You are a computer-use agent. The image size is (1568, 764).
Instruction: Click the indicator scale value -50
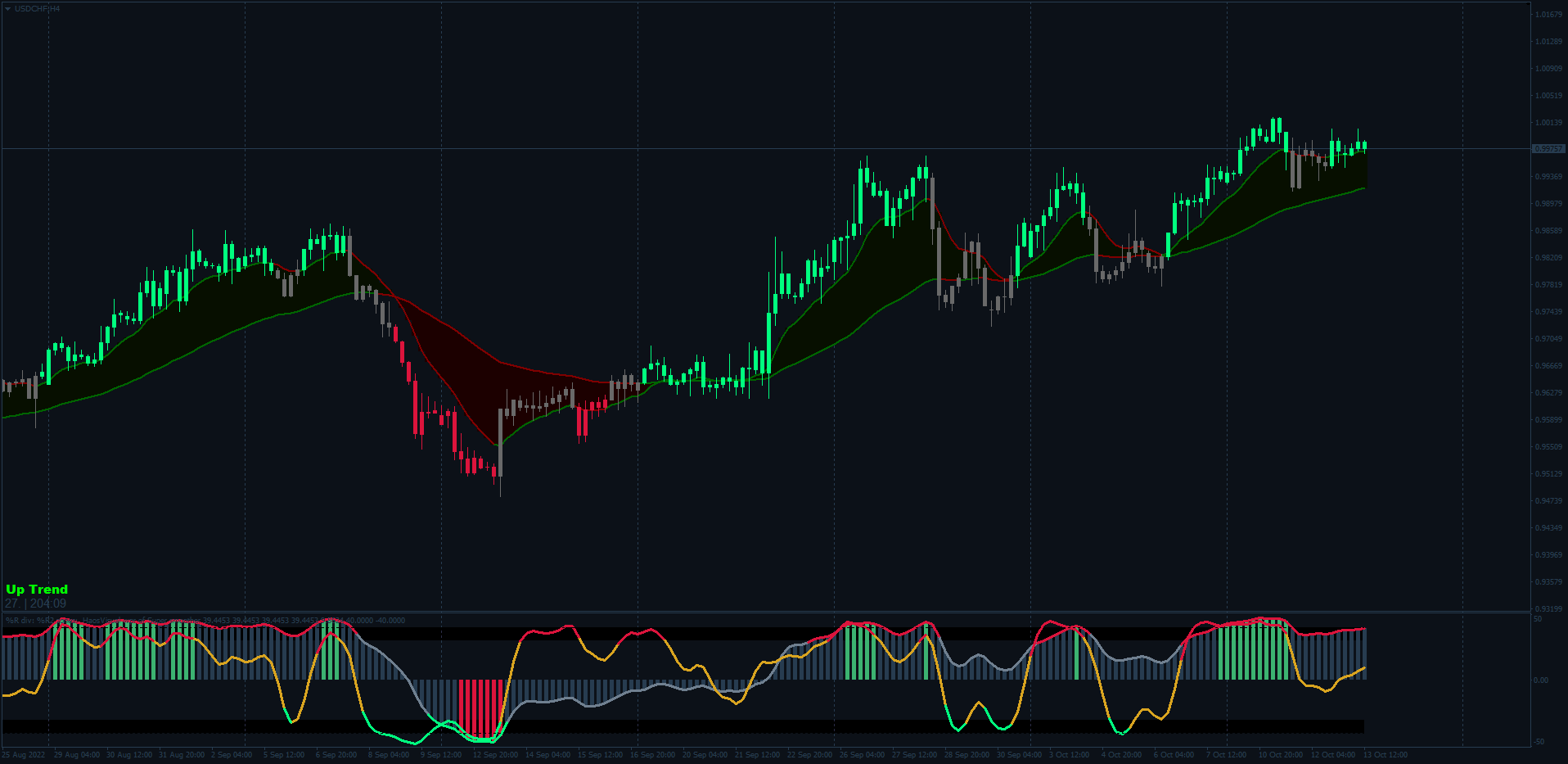(x=1539, y=742)
